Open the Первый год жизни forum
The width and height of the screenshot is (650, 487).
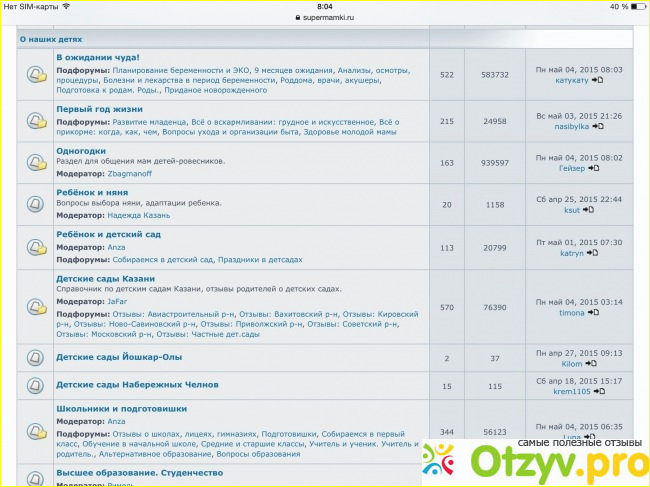[x=99, y=108]
